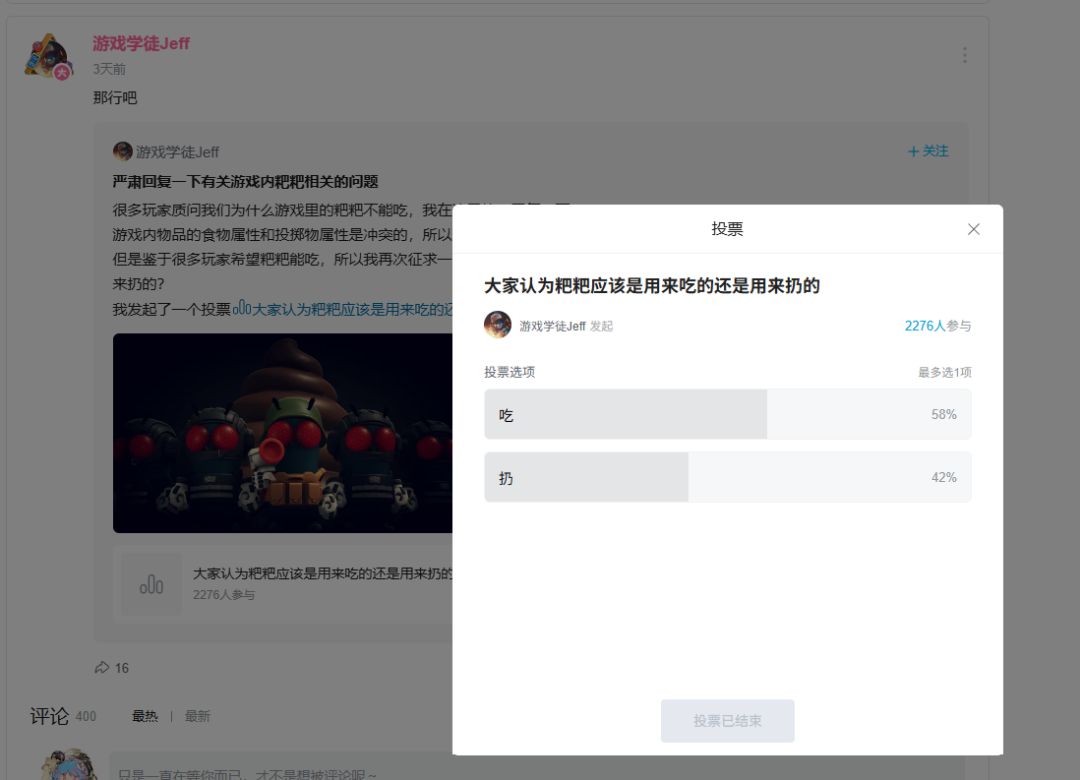Select the 扔 poll option
This screenshot has width=1080, height=780.
point(728,477)
